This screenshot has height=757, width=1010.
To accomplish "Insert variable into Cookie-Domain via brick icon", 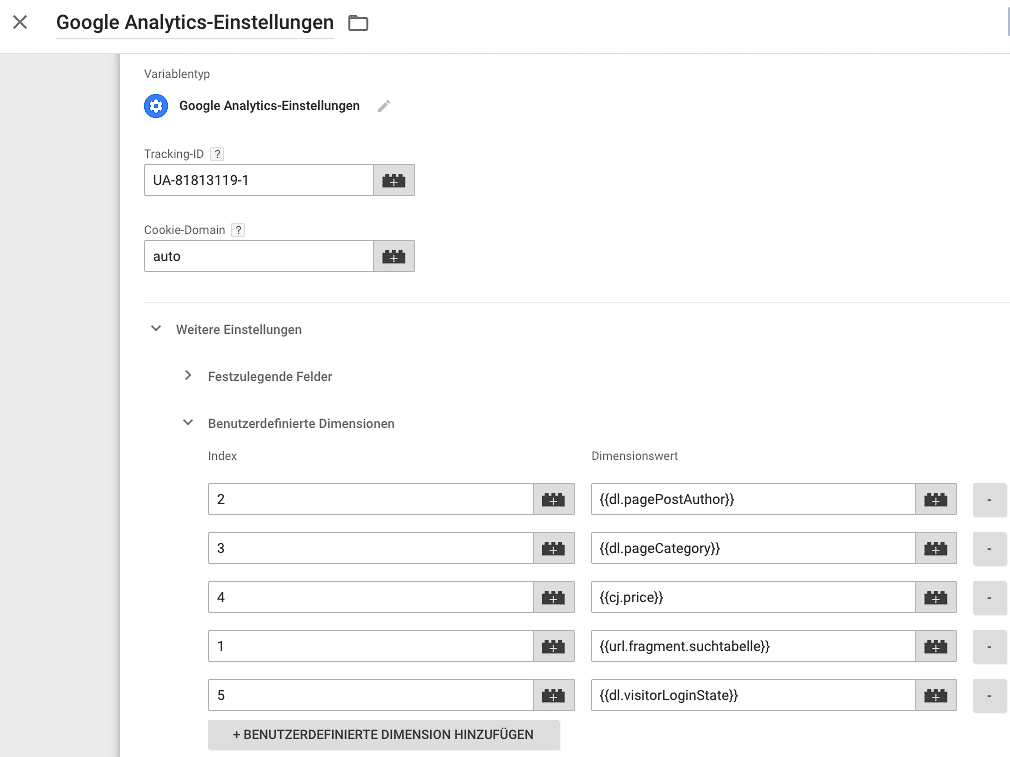I will (394, 256).
